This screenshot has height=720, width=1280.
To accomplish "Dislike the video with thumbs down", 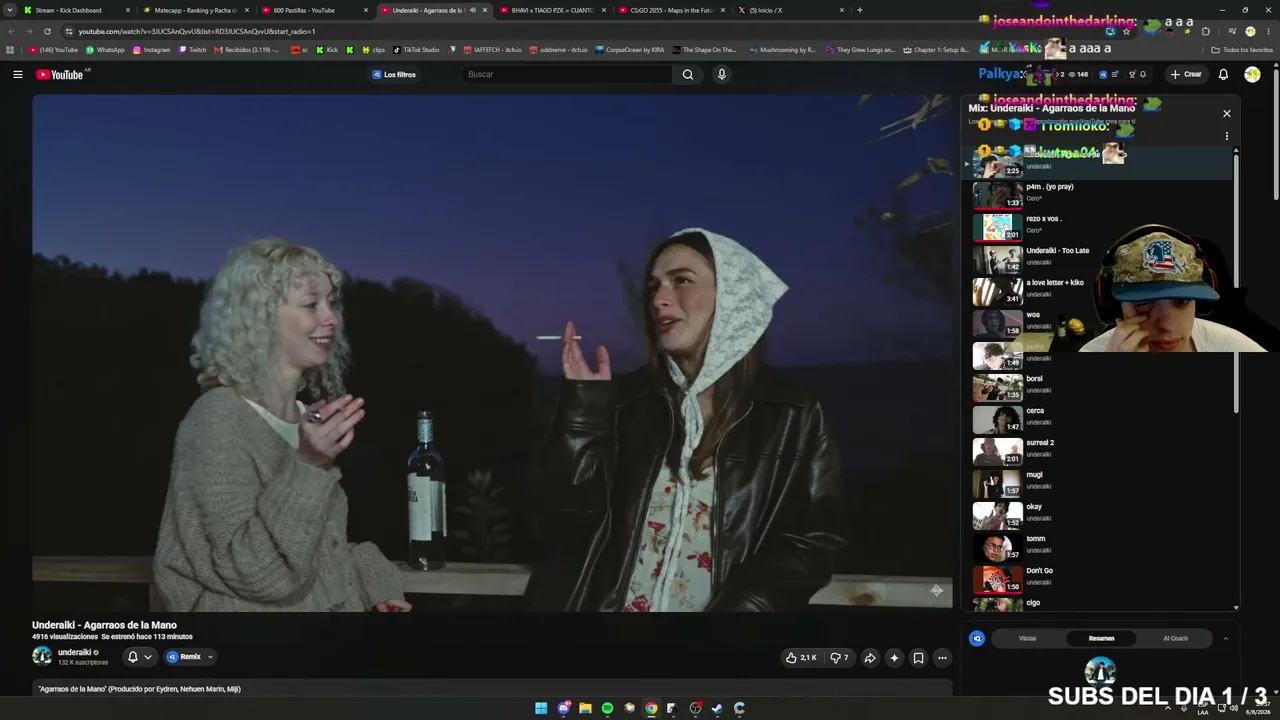I will pos(839,658).
